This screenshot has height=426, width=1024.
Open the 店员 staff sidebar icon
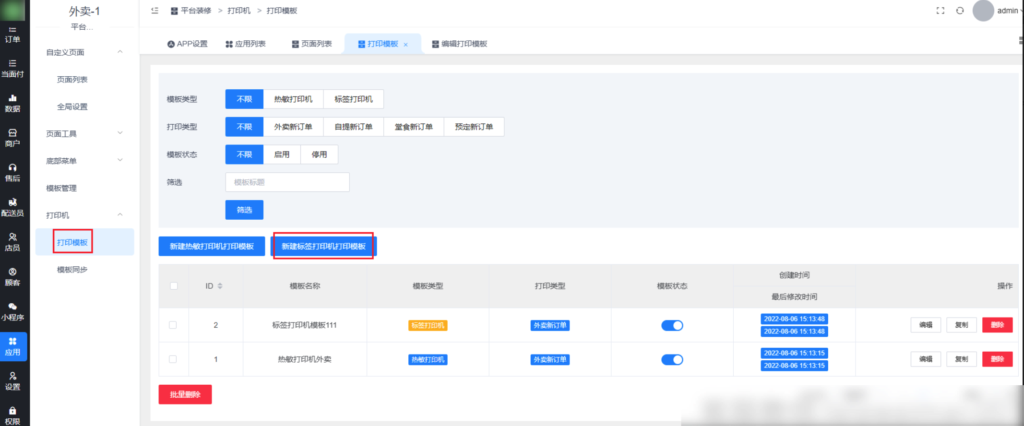tap(13, 242)
